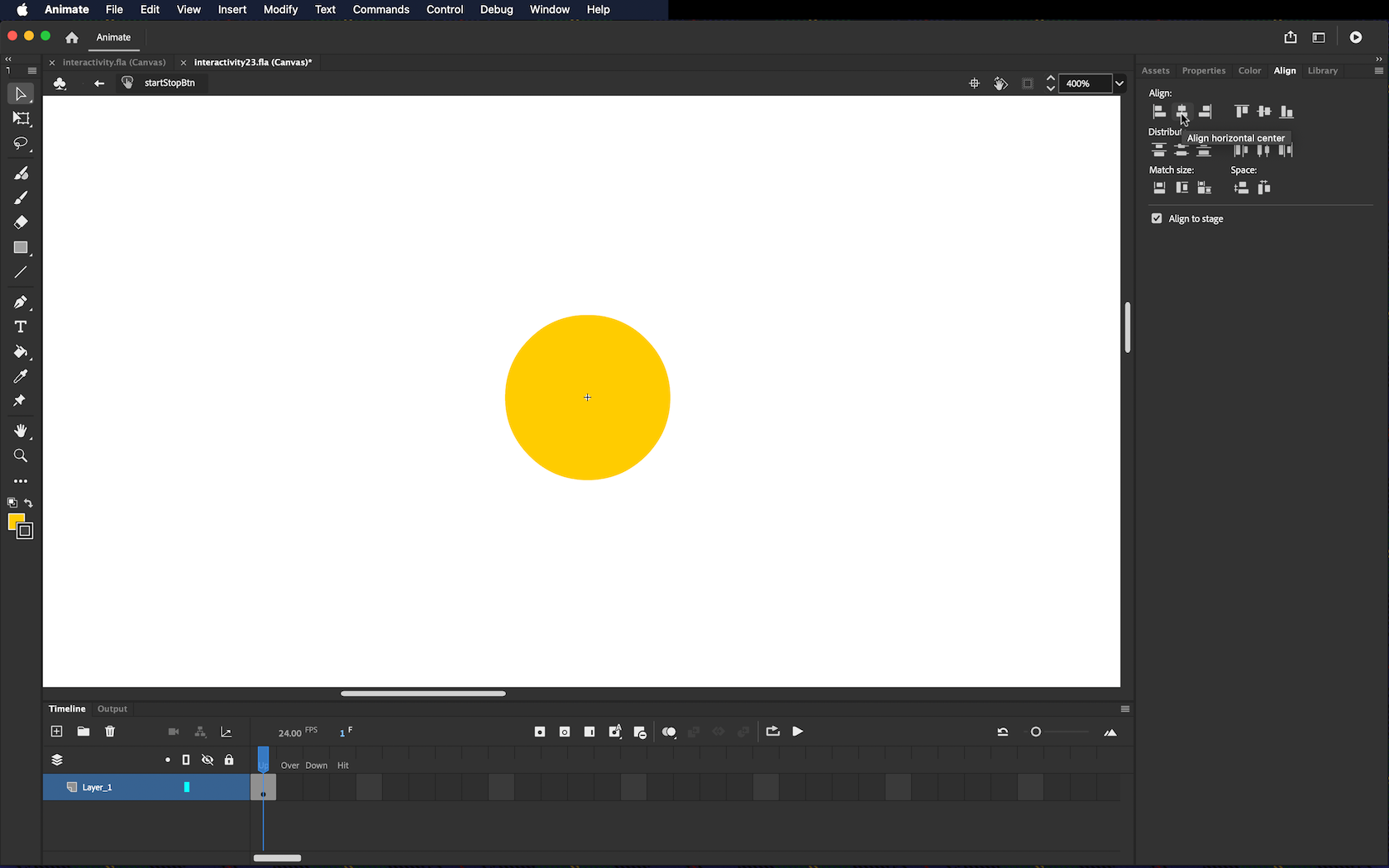Select the Lasso tool
Image resolution: width=1389 pixels, height=868 pixels.
point(21,144)
